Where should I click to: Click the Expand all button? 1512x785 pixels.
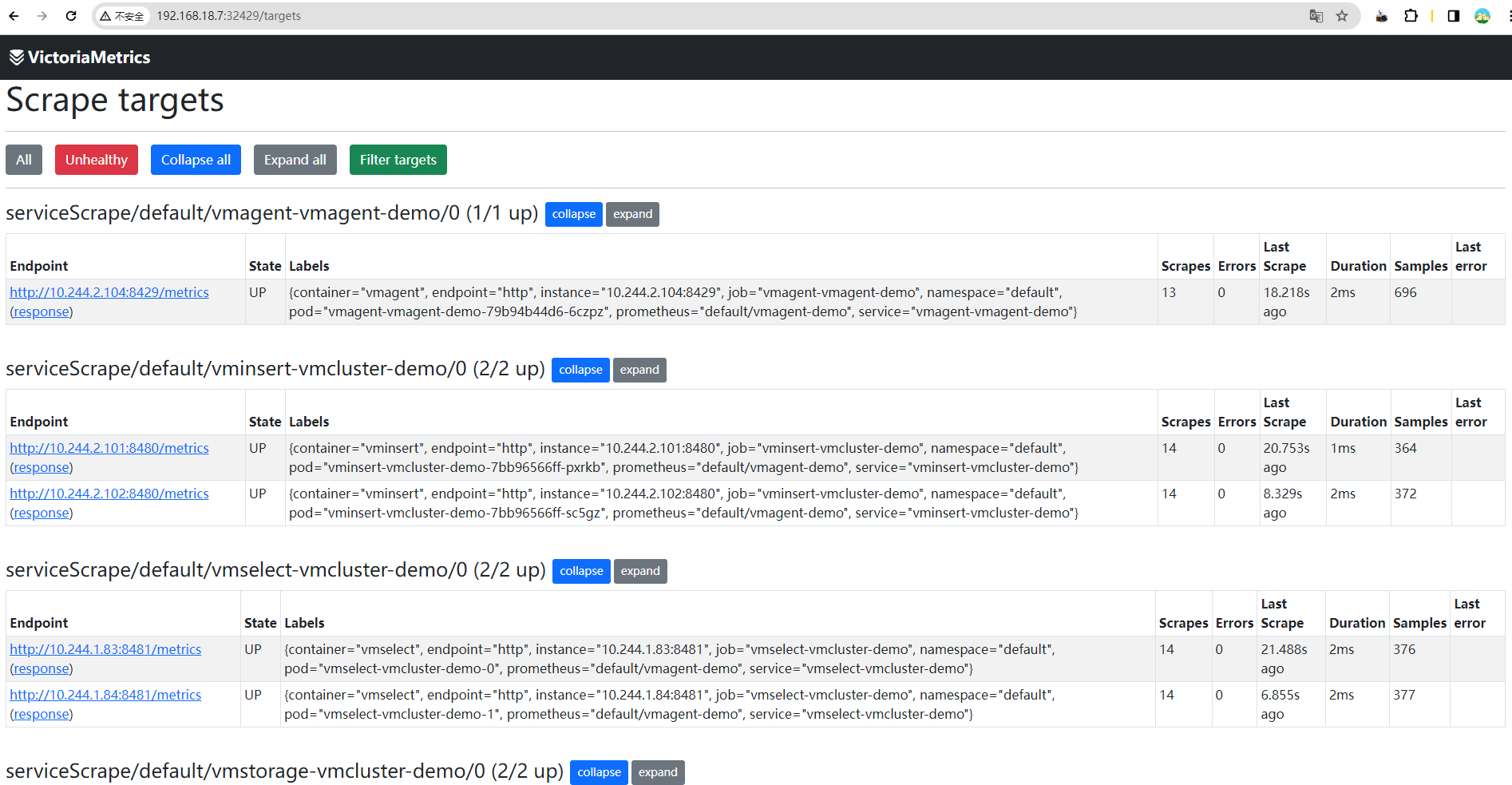click(x=295, y=160)
